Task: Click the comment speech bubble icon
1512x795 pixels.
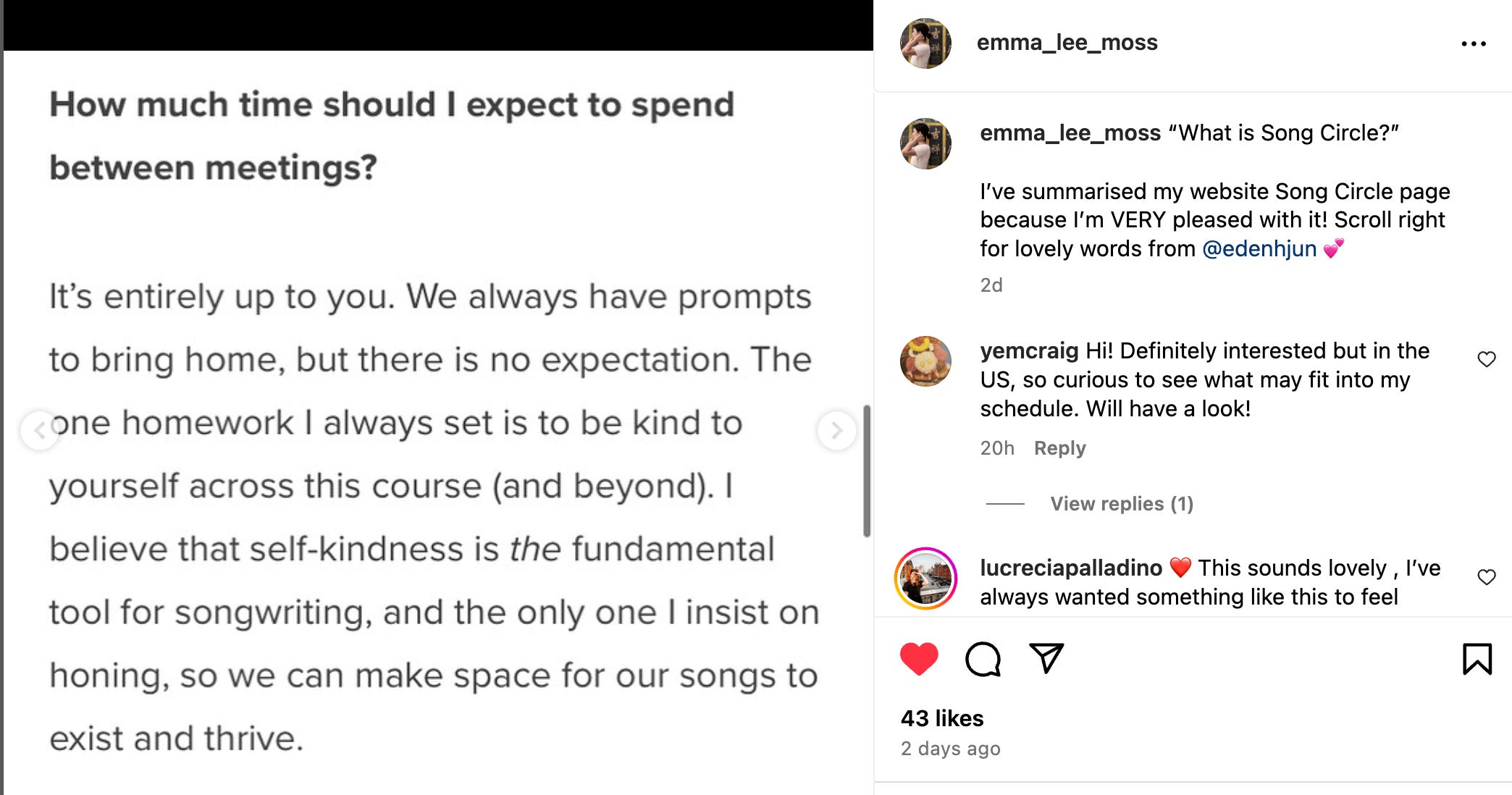Action: tap(983, 659)
